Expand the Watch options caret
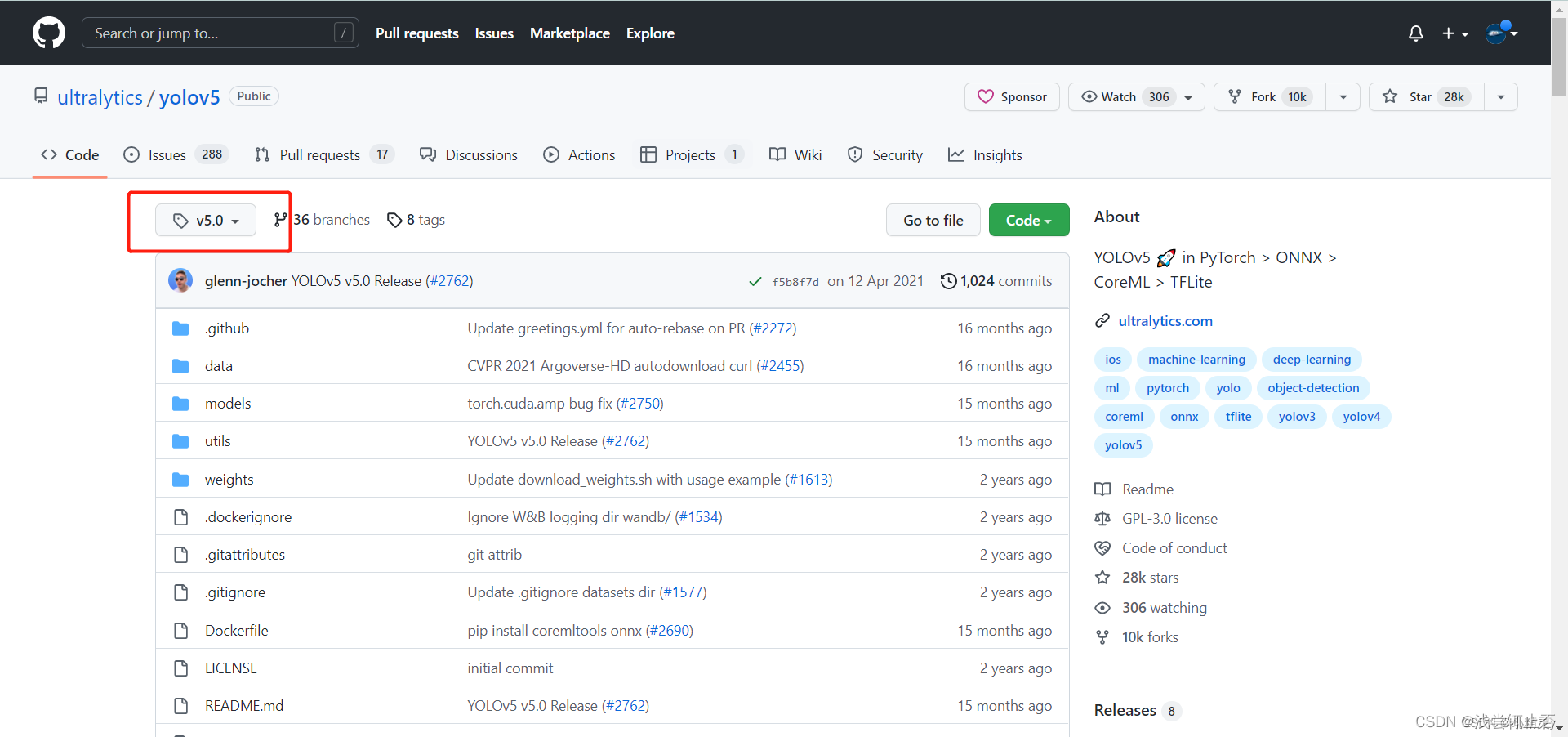This screenshot has width=1568, height=737. point(1189,97)
